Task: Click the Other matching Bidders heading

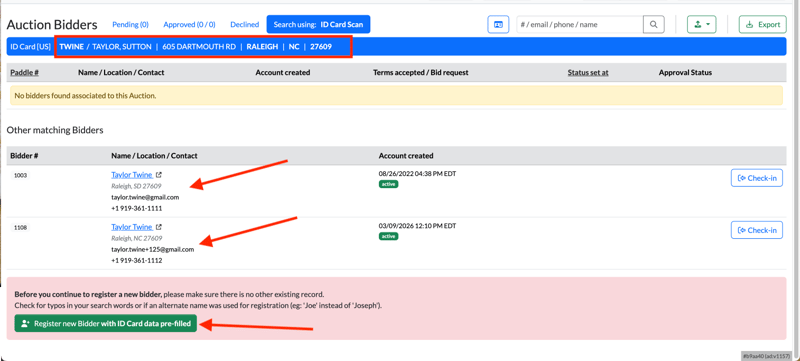Action: click(55, 130)
